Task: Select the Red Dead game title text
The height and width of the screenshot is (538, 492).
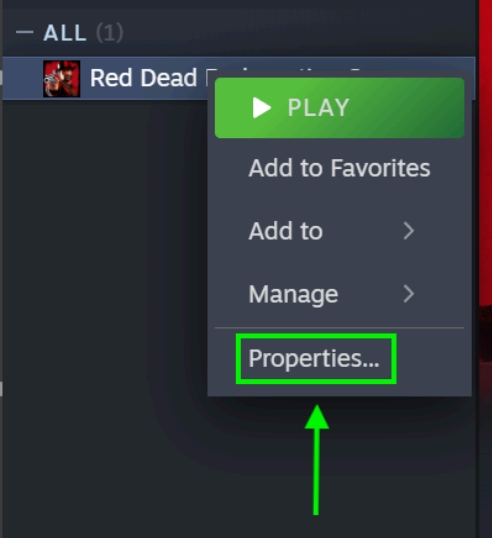Action: pos(143,78)
